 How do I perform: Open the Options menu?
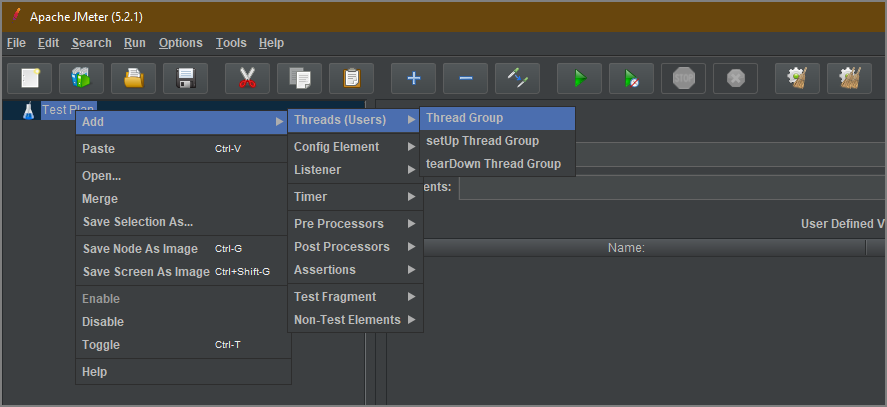(180, 43)
